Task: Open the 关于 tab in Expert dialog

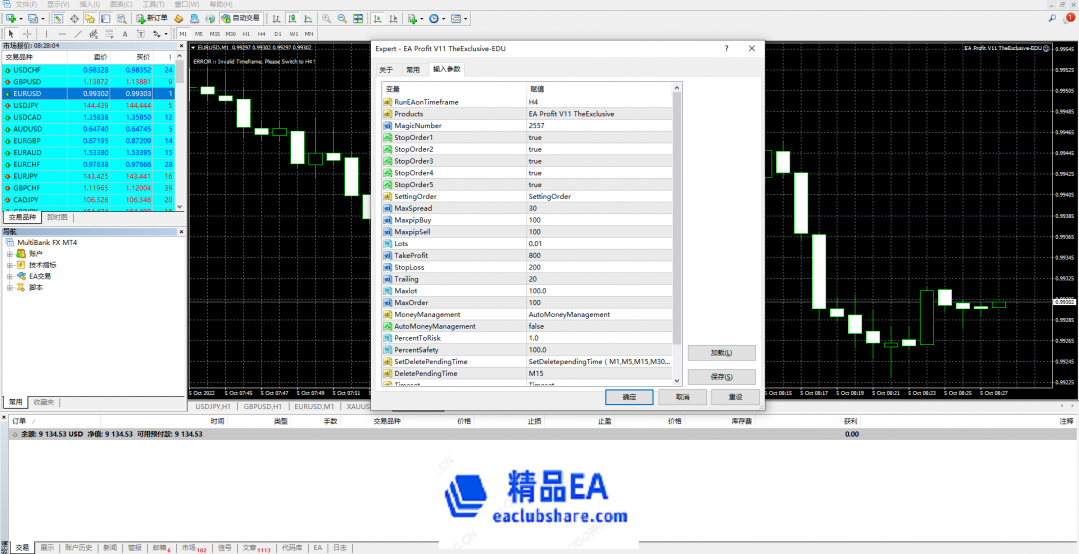Action: coord(387,70)
